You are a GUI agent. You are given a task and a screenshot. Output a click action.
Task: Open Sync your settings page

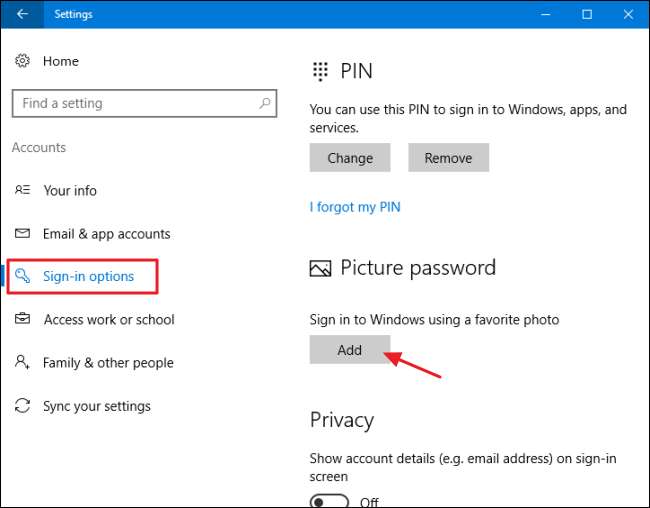(97, 406)
